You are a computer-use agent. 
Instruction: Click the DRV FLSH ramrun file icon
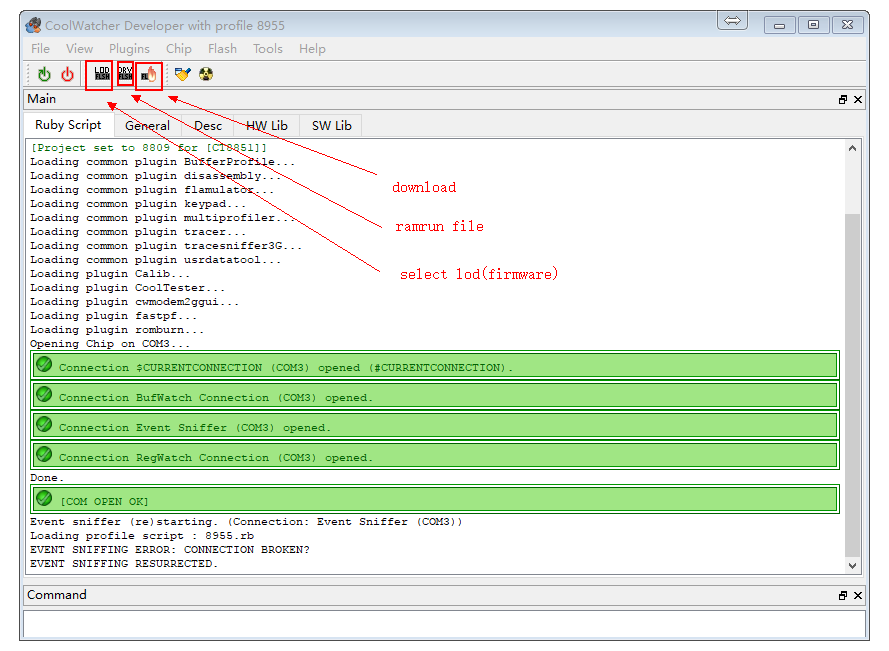[x=125, y=73]
